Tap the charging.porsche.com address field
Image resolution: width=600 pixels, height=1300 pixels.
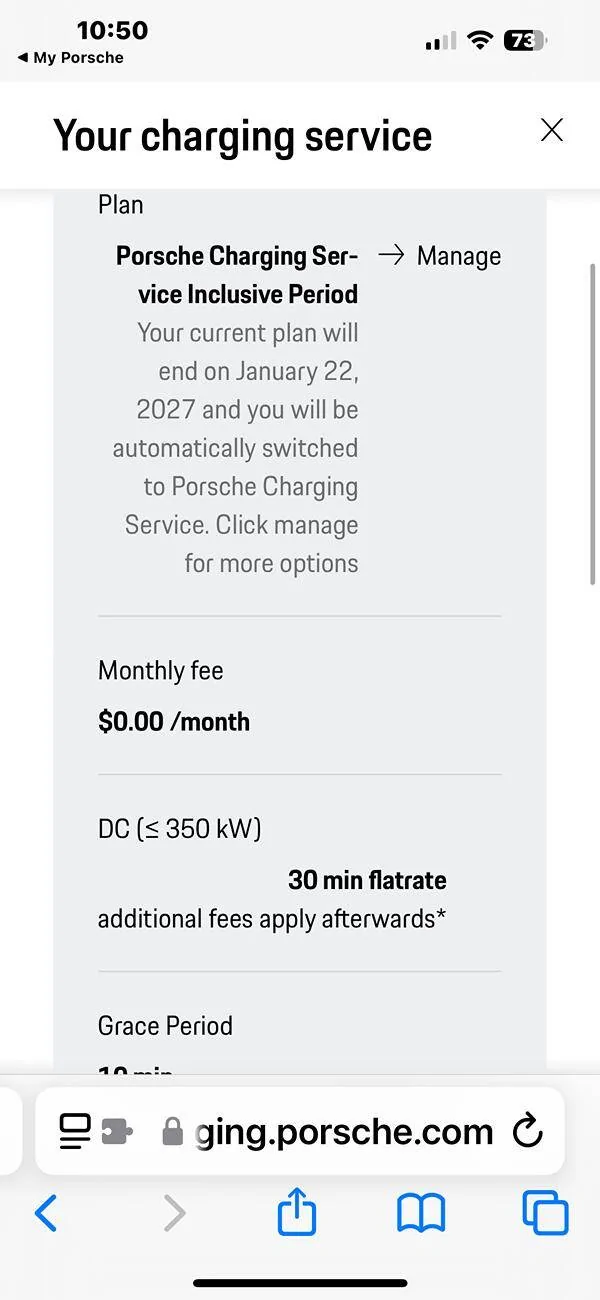pyautogui.click(x=300, y=1131)
